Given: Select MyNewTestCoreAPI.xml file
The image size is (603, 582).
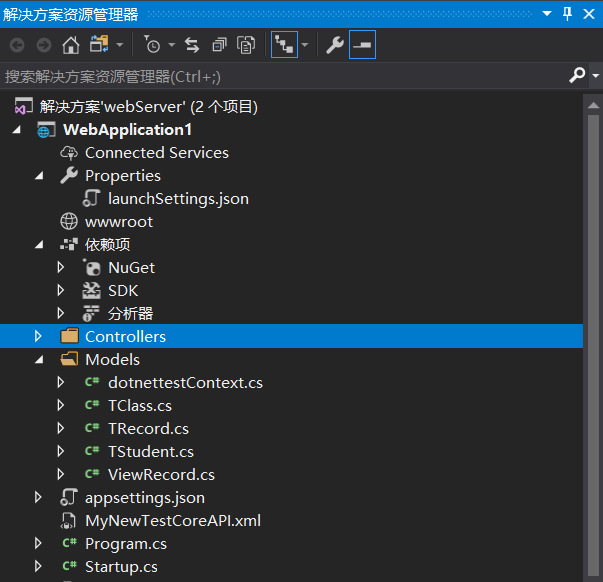Looking at the screenshot, I should pos(173,521).
